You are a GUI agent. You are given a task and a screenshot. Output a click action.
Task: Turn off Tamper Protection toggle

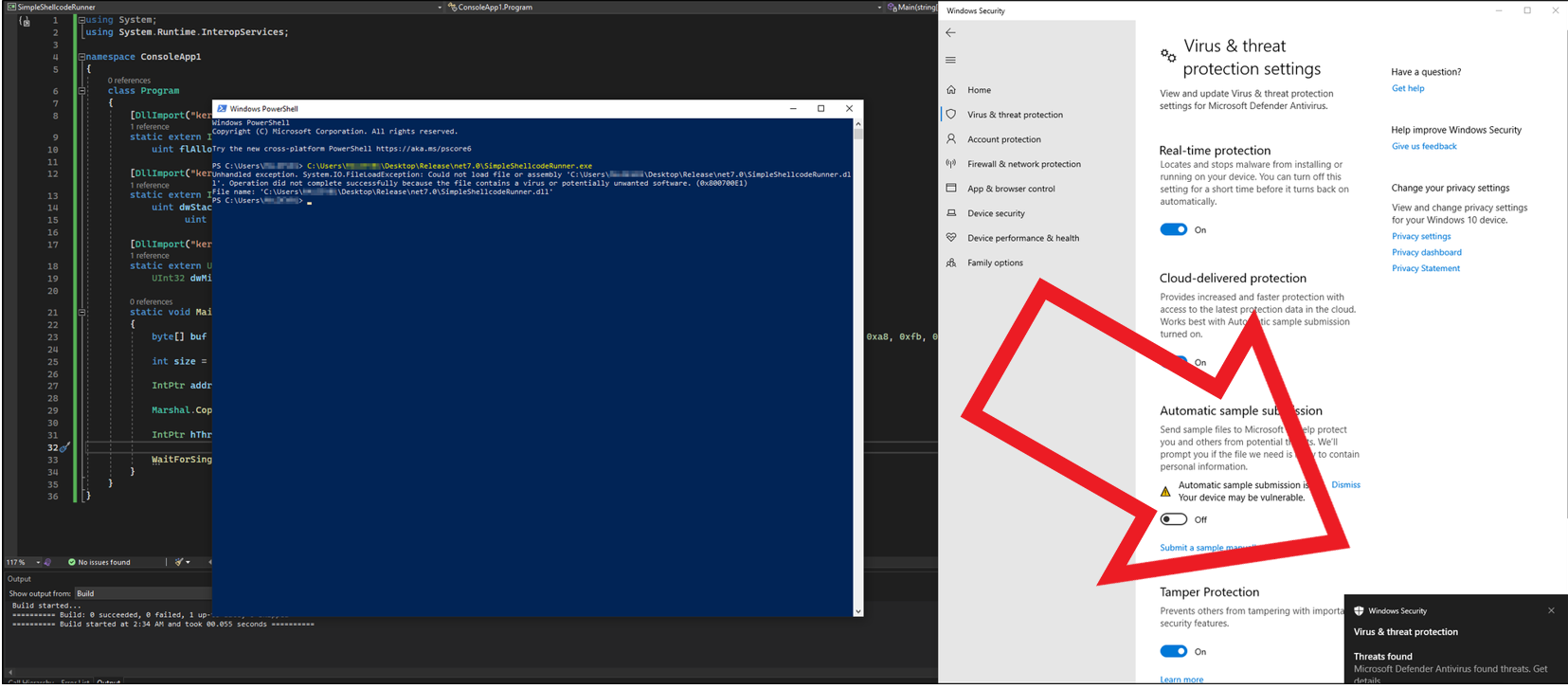pyautogui.click(x=1173, y=651)
